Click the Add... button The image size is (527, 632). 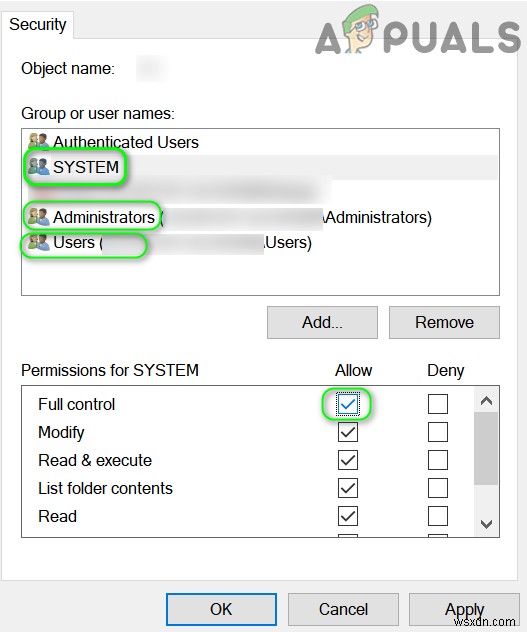coord(322,322)
